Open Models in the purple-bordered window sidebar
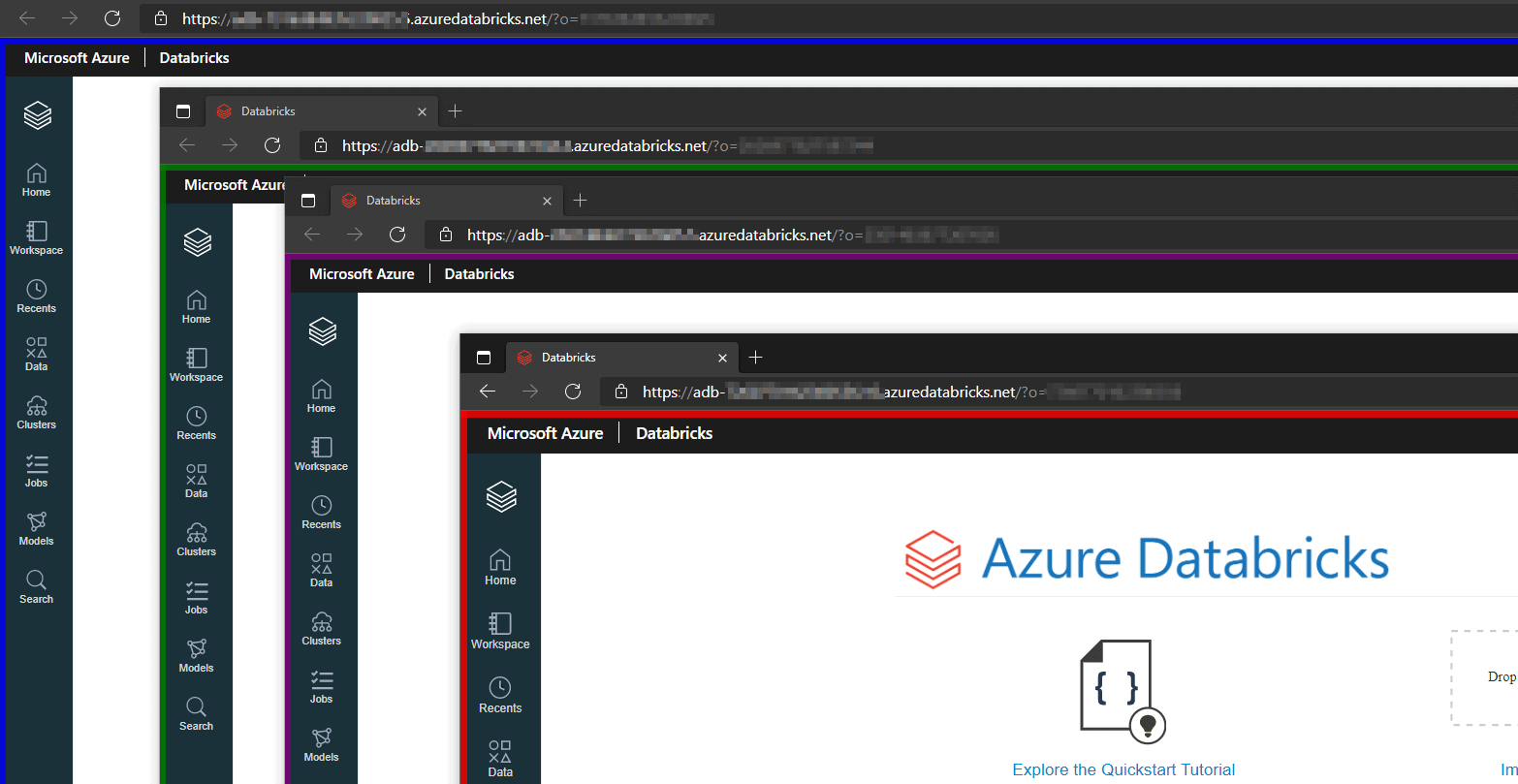 [321, 745]
